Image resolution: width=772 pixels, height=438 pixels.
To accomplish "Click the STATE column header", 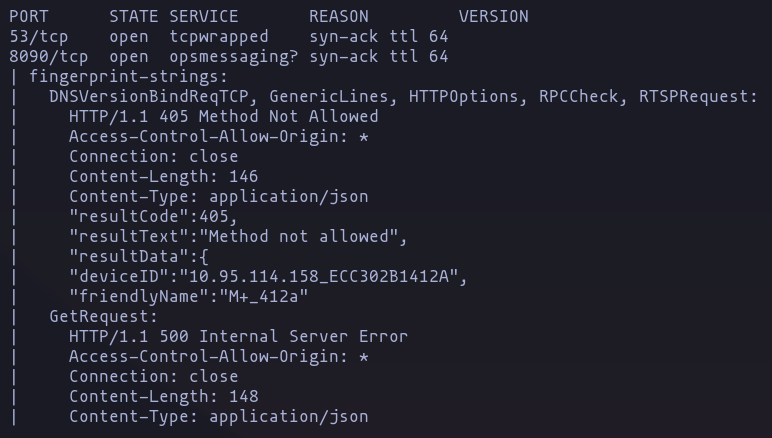I will [x=133, y=17].
